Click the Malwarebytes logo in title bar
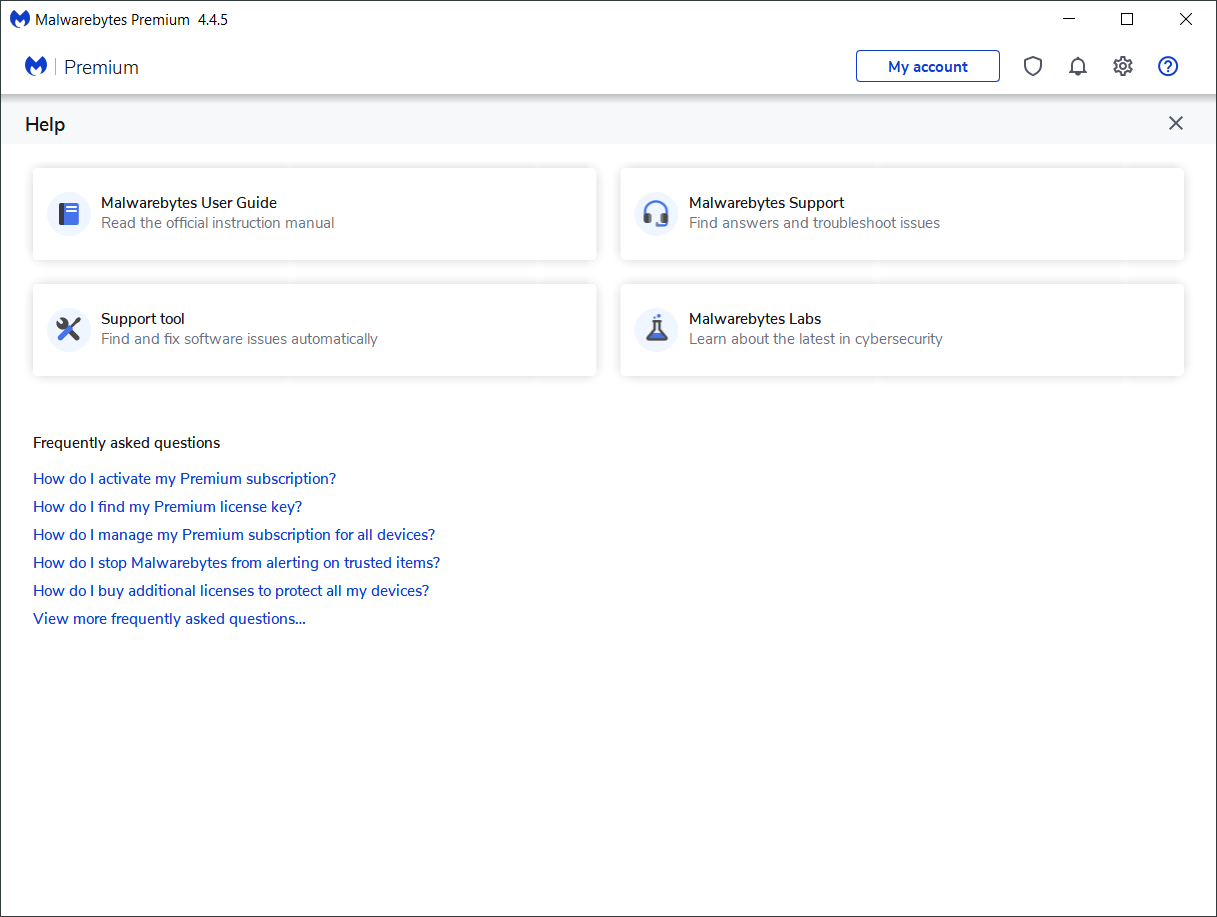Screen dimensions: 1217x917 [x=20, y=19]
